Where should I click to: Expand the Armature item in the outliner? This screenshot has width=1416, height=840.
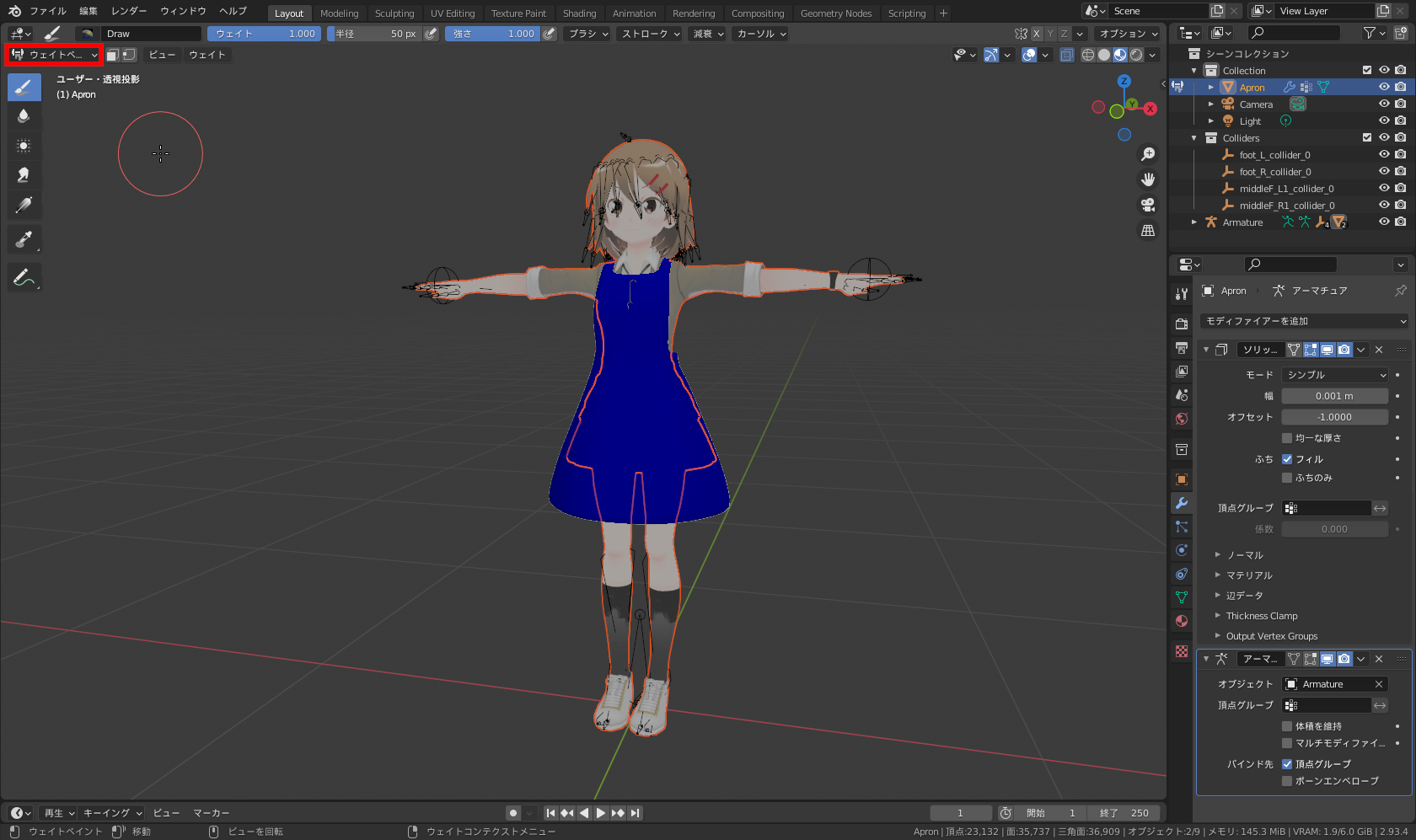coord(1193,222)
